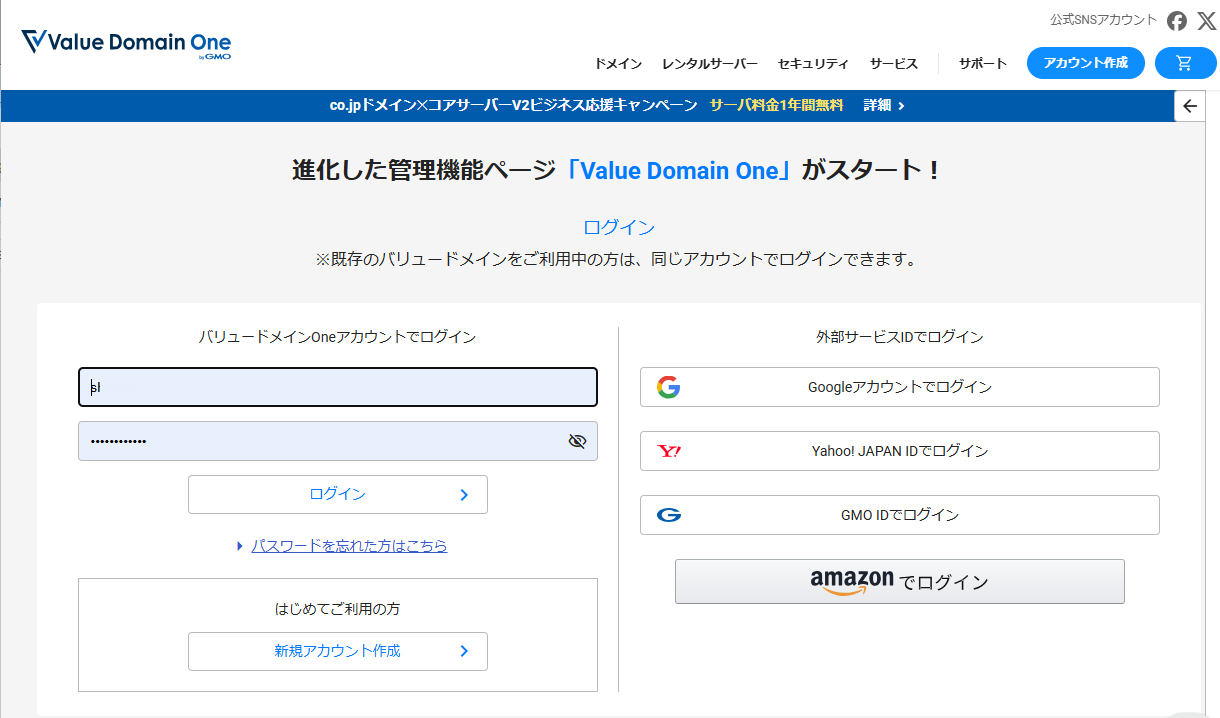Focus the account username input field
The width and height of the screenshot is (1220, 718).
(x=338, y=387)
